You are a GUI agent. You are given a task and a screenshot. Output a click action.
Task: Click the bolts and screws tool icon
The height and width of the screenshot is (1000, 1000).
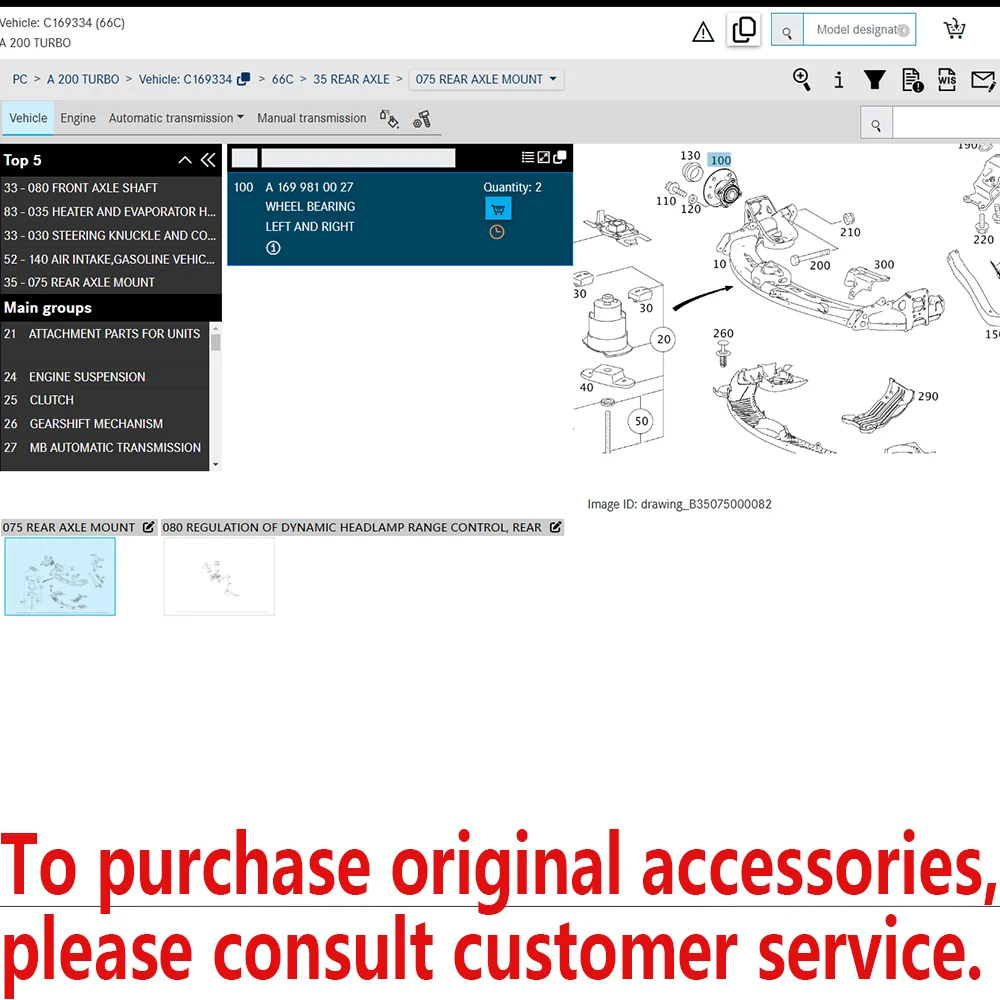422,119
